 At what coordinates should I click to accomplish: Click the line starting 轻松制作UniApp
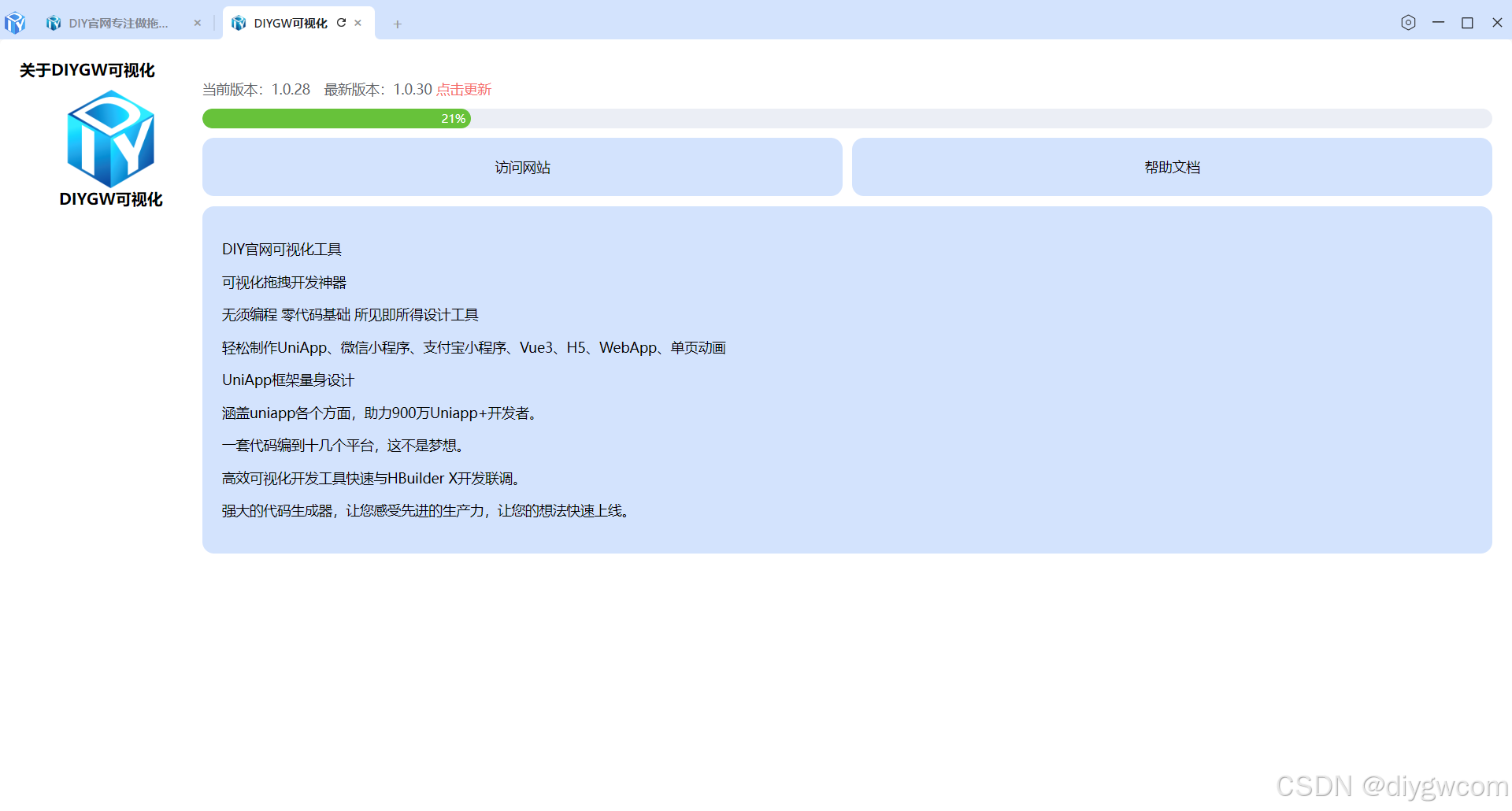(474, 348)
